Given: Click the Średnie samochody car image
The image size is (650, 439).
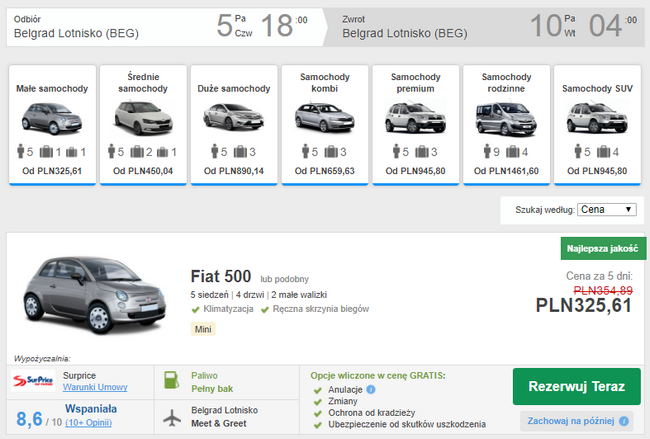Looking at the screenshot, I should coord(143,119).
